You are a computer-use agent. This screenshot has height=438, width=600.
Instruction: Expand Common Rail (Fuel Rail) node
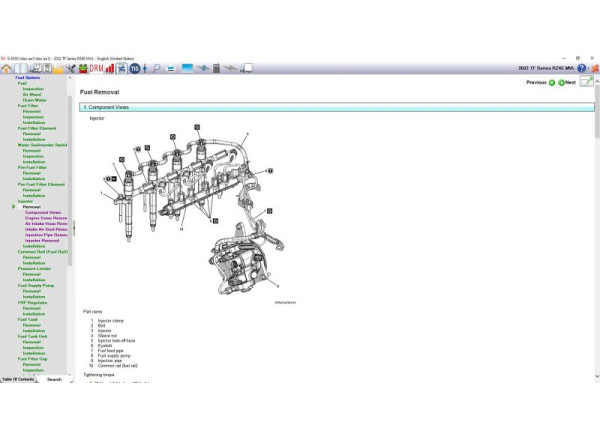coord(41,251)
